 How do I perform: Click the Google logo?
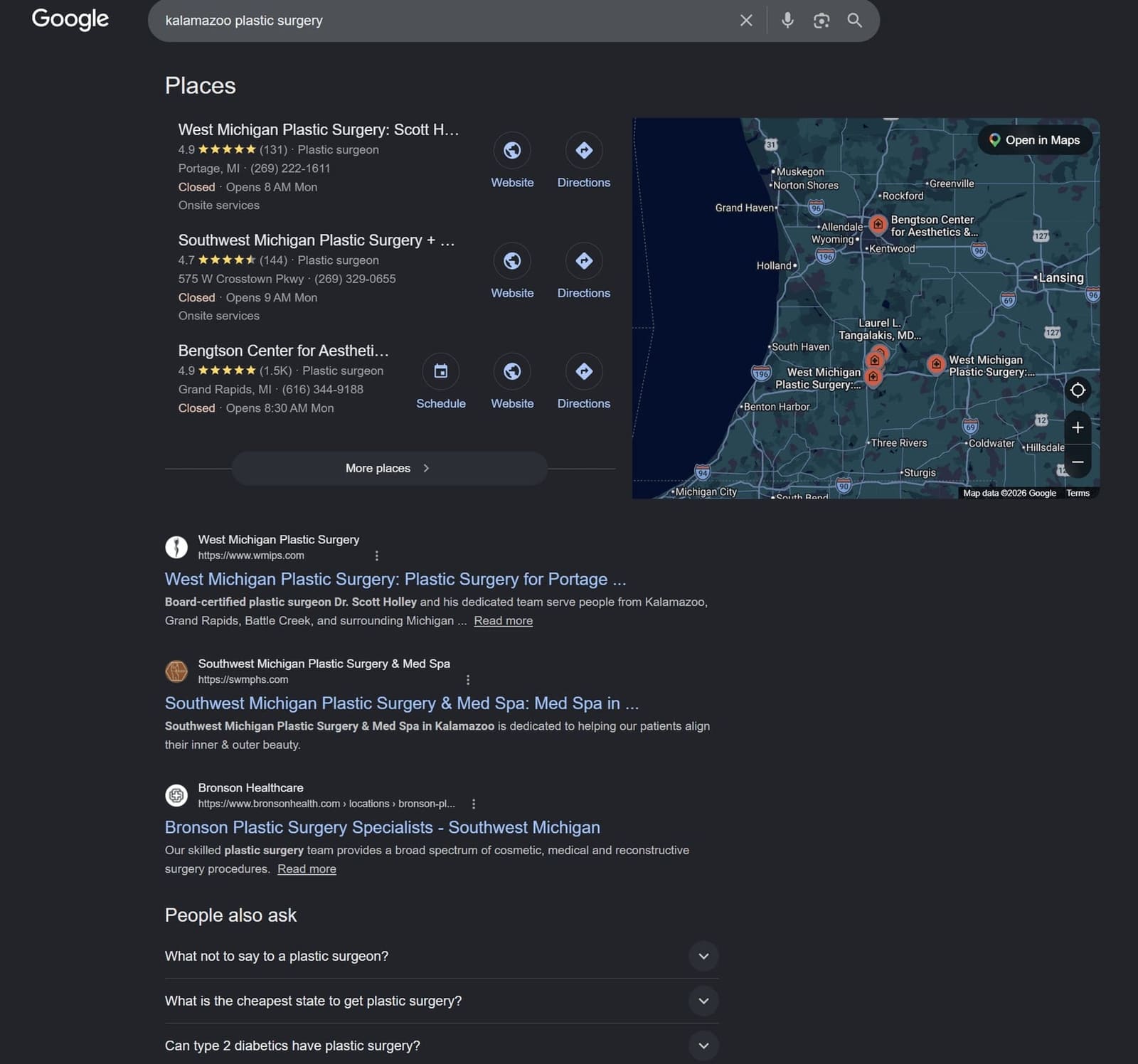(70, 19)
